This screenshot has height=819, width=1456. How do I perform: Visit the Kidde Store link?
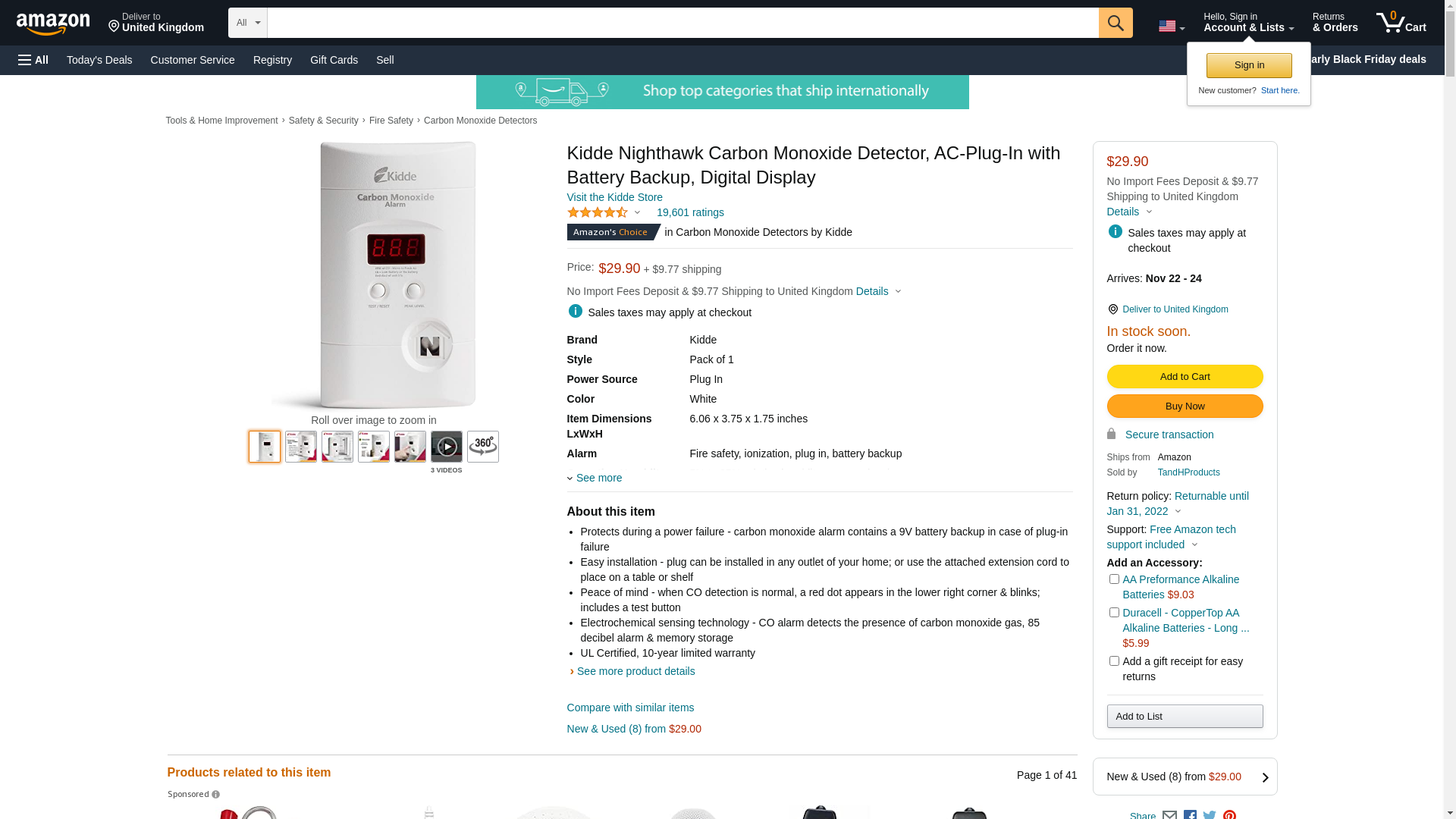pyautogui.click(x=615, y=197)
